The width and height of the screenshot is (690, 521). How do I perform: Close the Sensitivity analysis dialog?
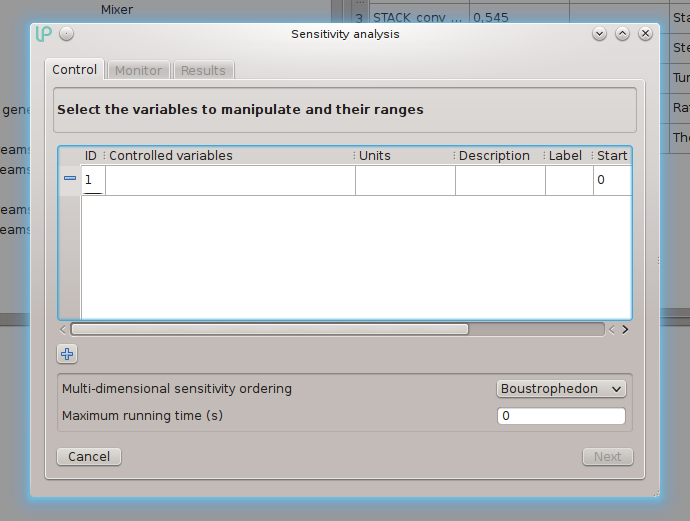coord(645,34)
